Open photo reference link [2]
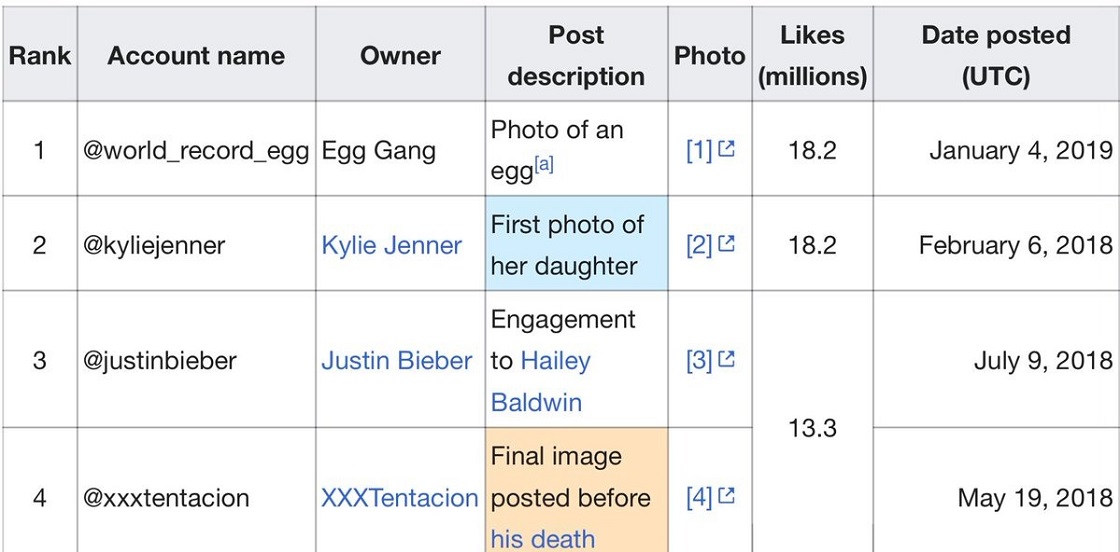 699,245
